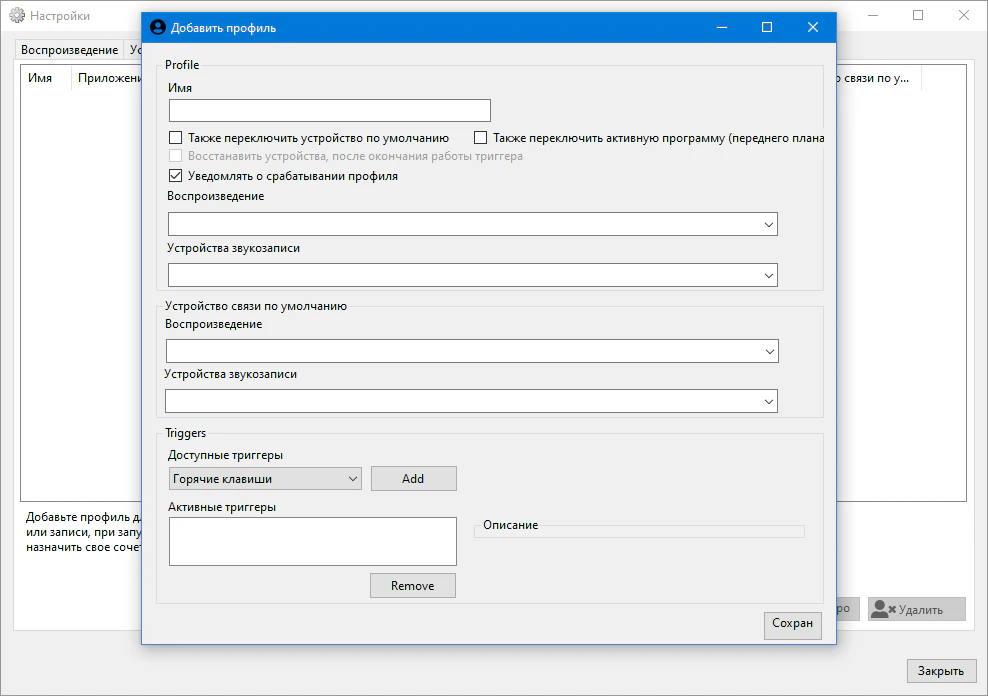Switch to the Воспроизведение tab
The height and width of the screenshot is (696, 988).
[x=69, y=50]
